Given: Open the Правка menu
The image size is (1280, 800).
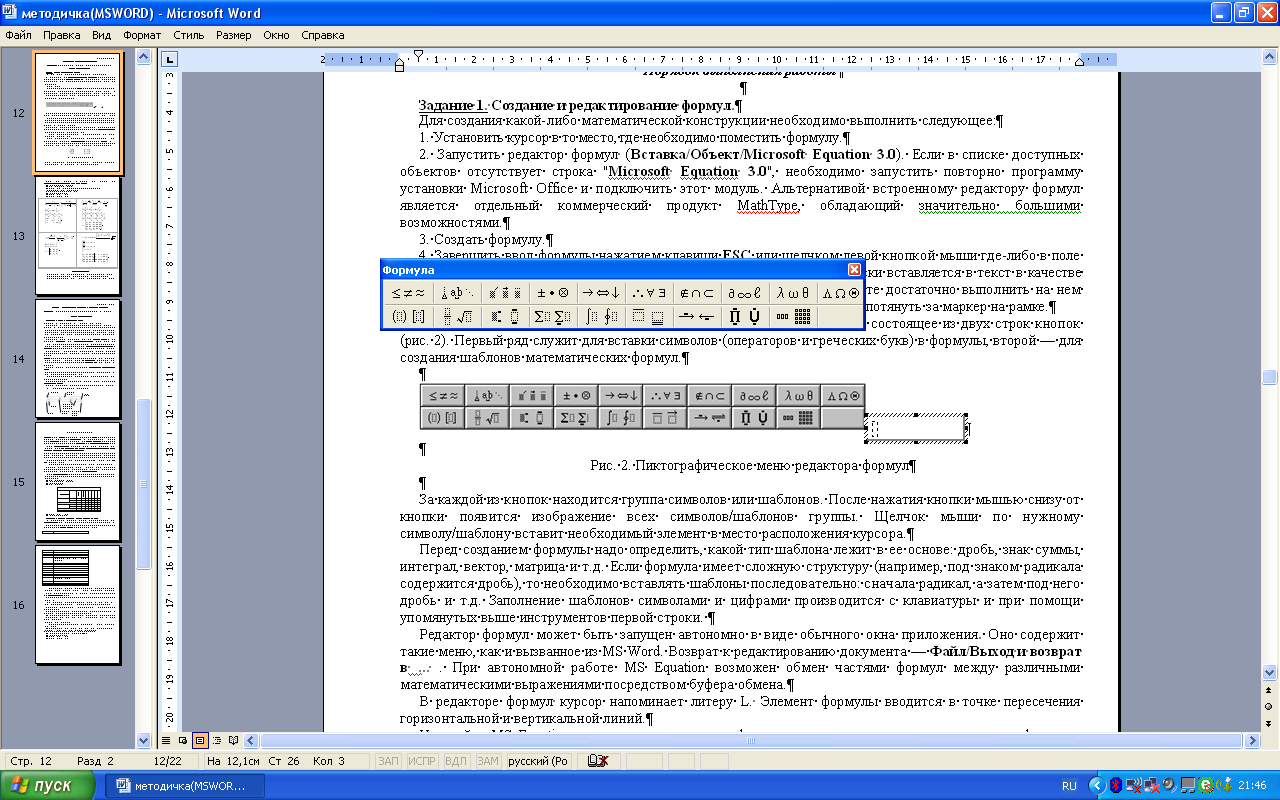Looking at the screenshot, I should pos(62,34).
